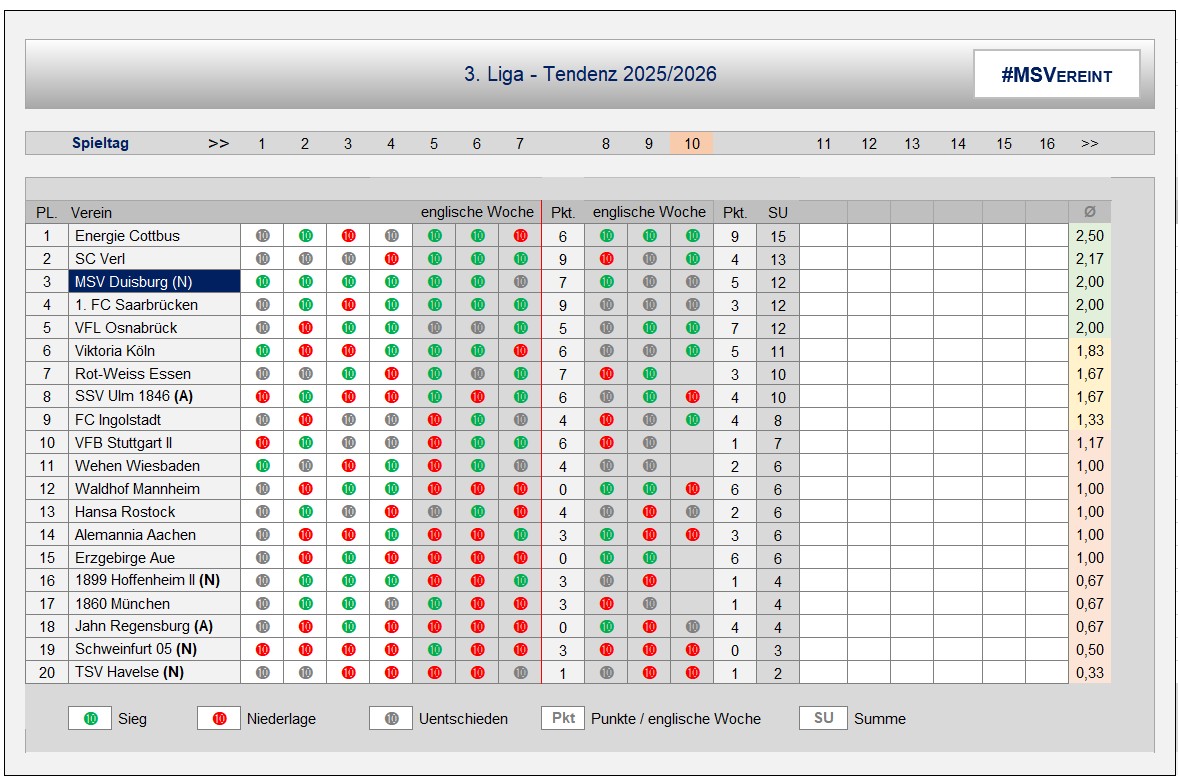This screenshot has width=1178, height=780.
Task: Click Energie Cottbus's matchday 3 loss icon
Action: point(348,236)
